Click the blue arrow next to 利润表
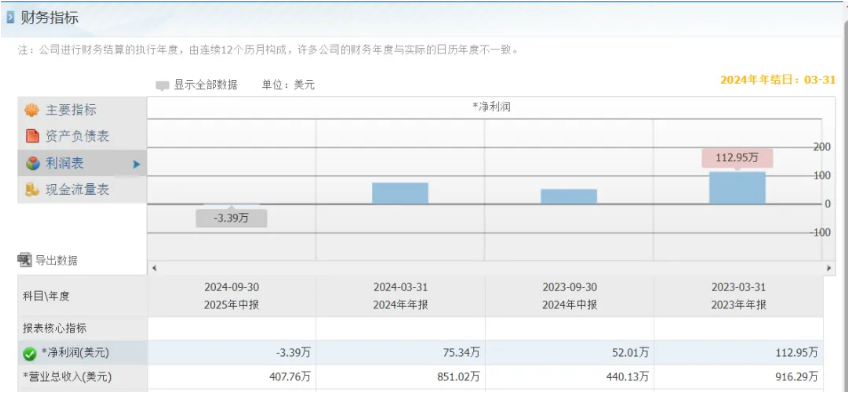This screenshot has width=851, height=397. [x=136, y=164]
